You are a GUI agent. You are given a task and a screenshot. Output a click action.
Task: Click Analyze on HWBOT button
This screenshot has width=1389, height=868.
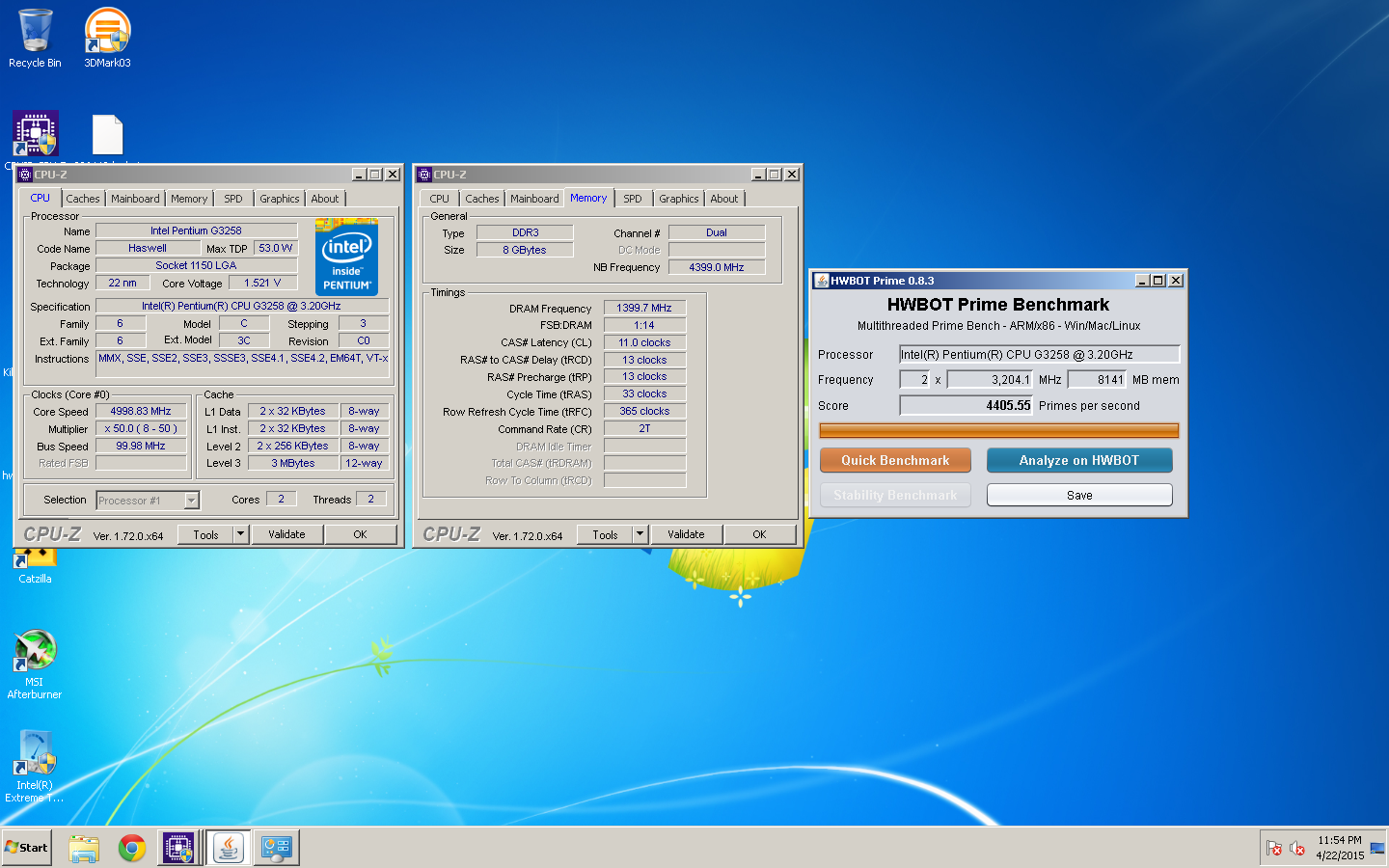tap(1079, 460)
